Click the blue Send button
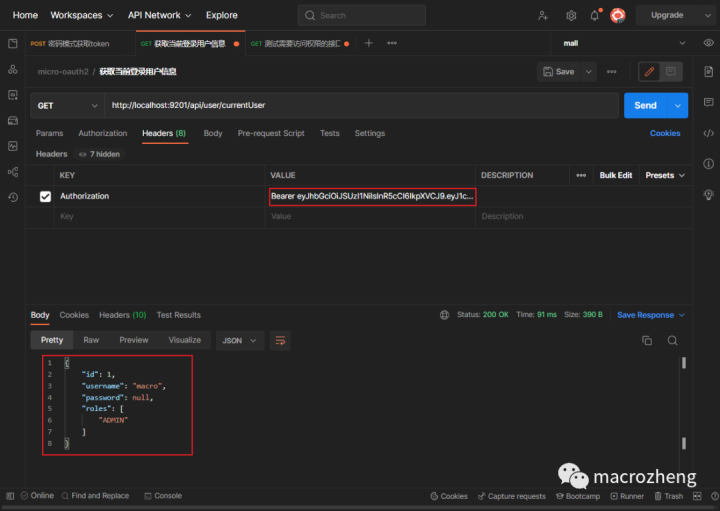 (646, 106)
